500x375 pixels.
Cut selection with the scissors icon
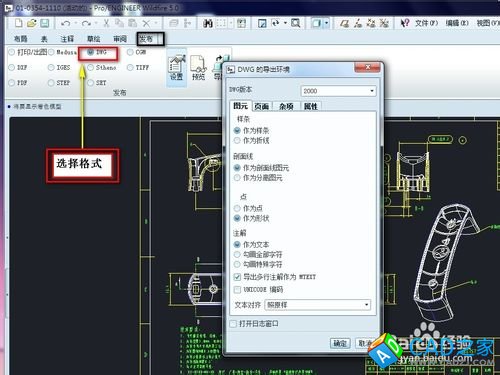point(106,23)
